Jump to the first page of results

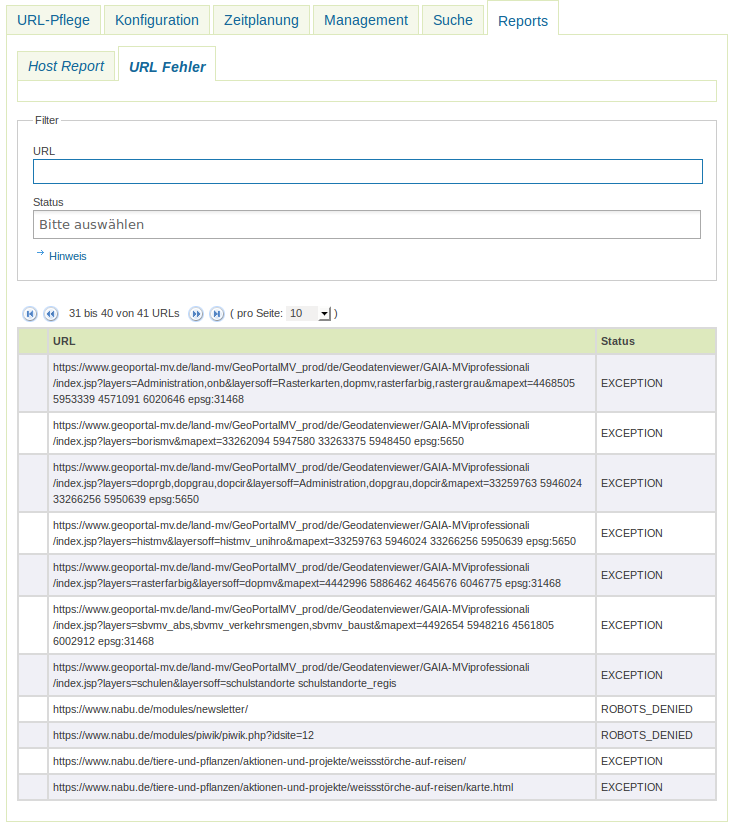(x=29, y=313)
